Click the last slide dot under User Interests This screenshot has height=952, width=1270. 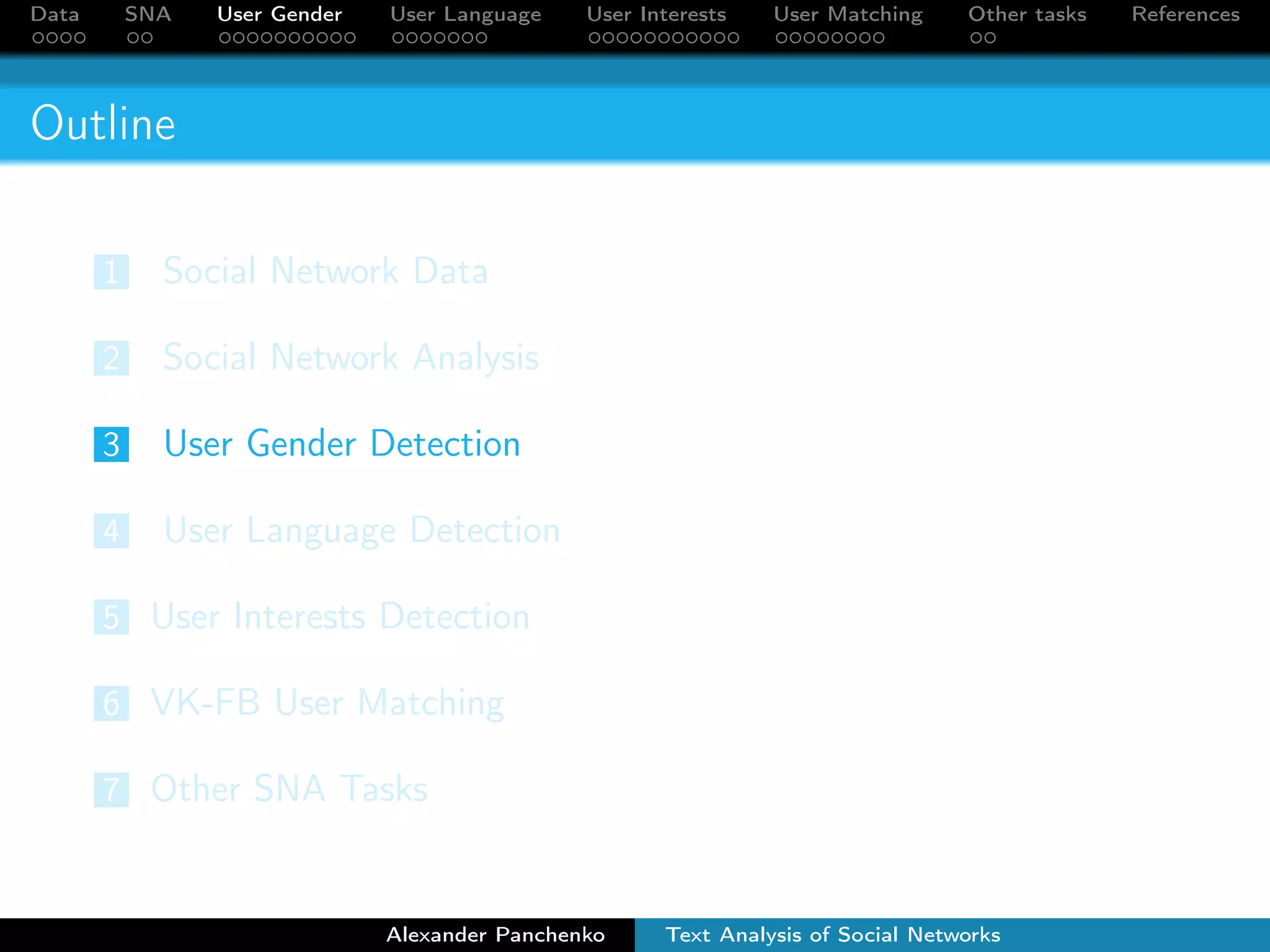pos(733,38)
